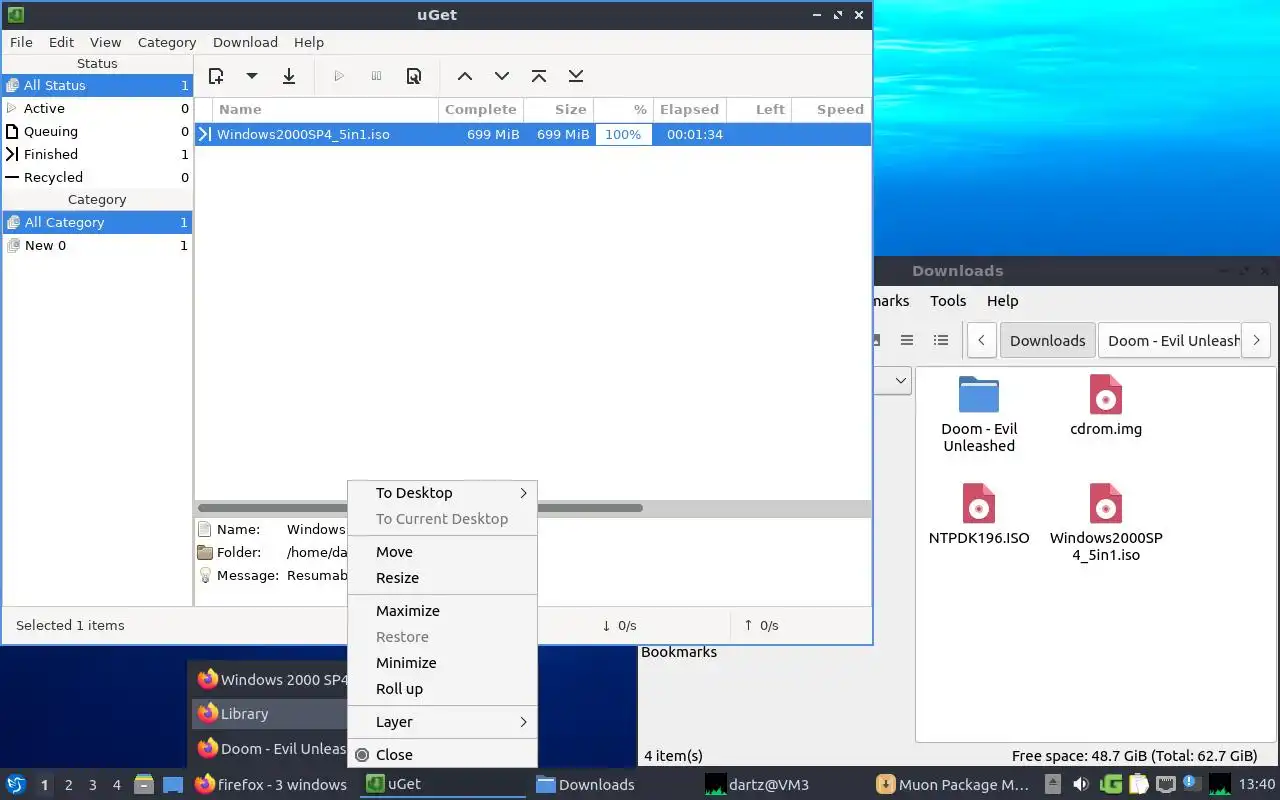Click the Library Firefox window entry
Viewport: 1280px width, 800px height.
pos(270,714)
